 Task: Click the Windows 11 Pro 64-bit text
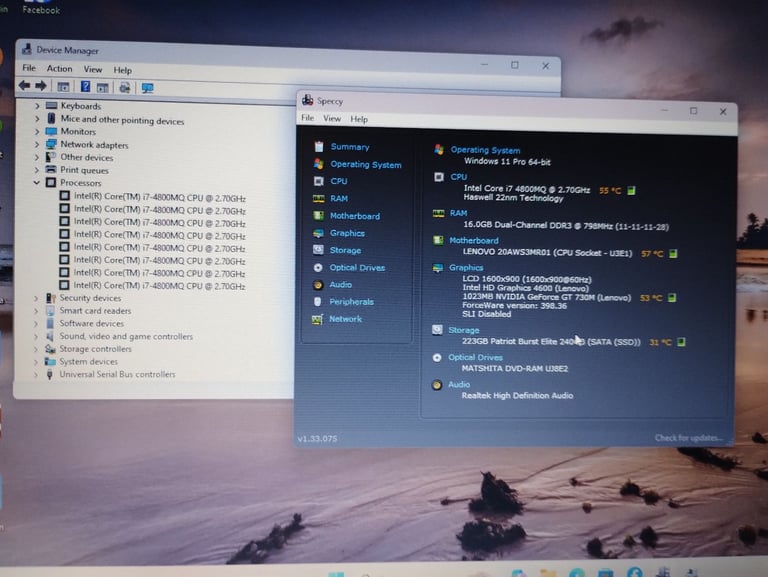507,161
